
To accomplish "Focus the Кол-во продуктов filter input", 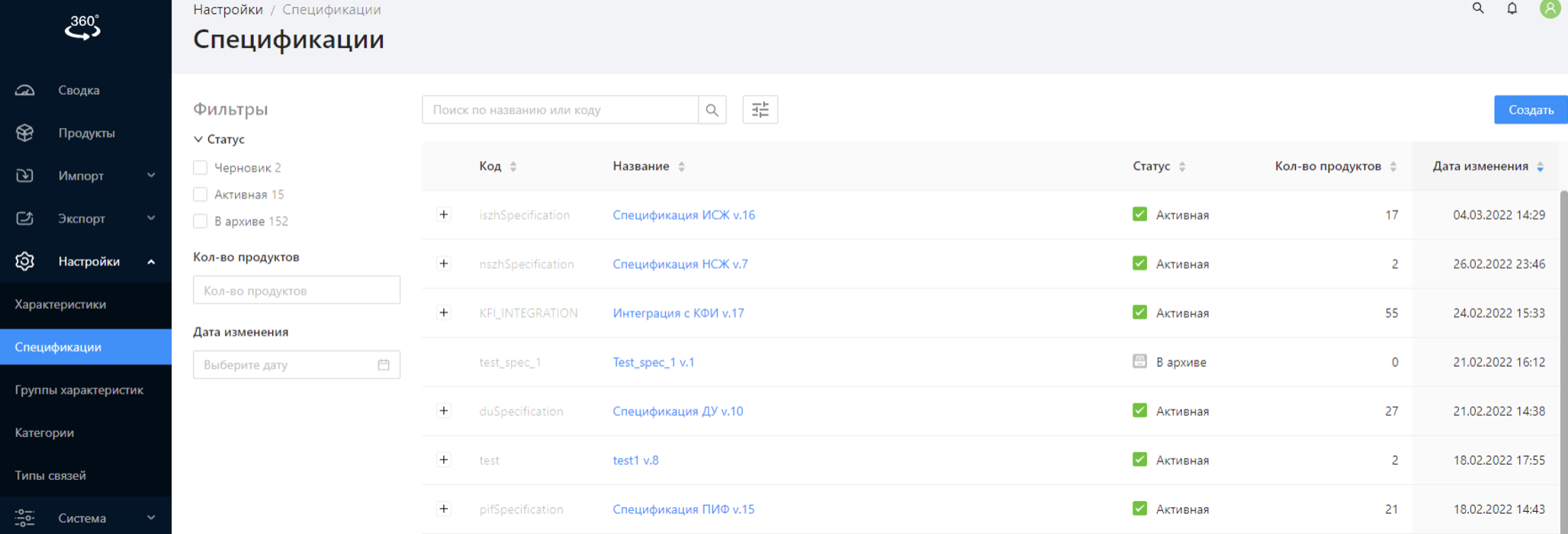I will (x=296, y=291).
